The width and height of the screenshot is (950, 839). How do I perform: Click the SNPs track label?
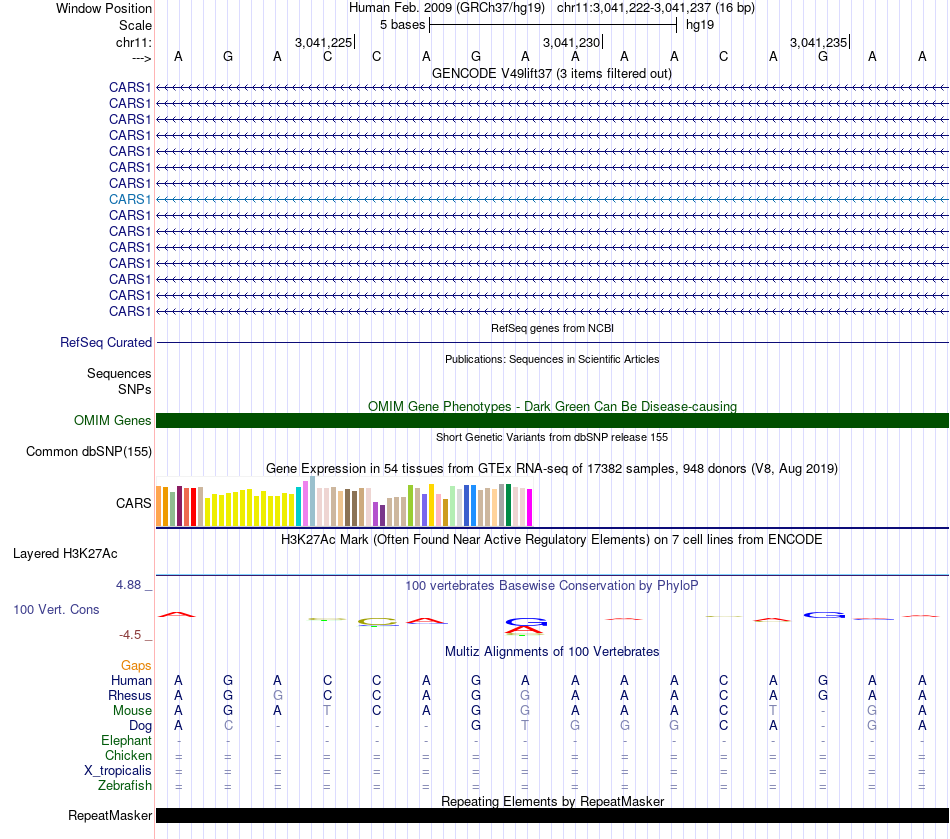(x=135, y=389)
